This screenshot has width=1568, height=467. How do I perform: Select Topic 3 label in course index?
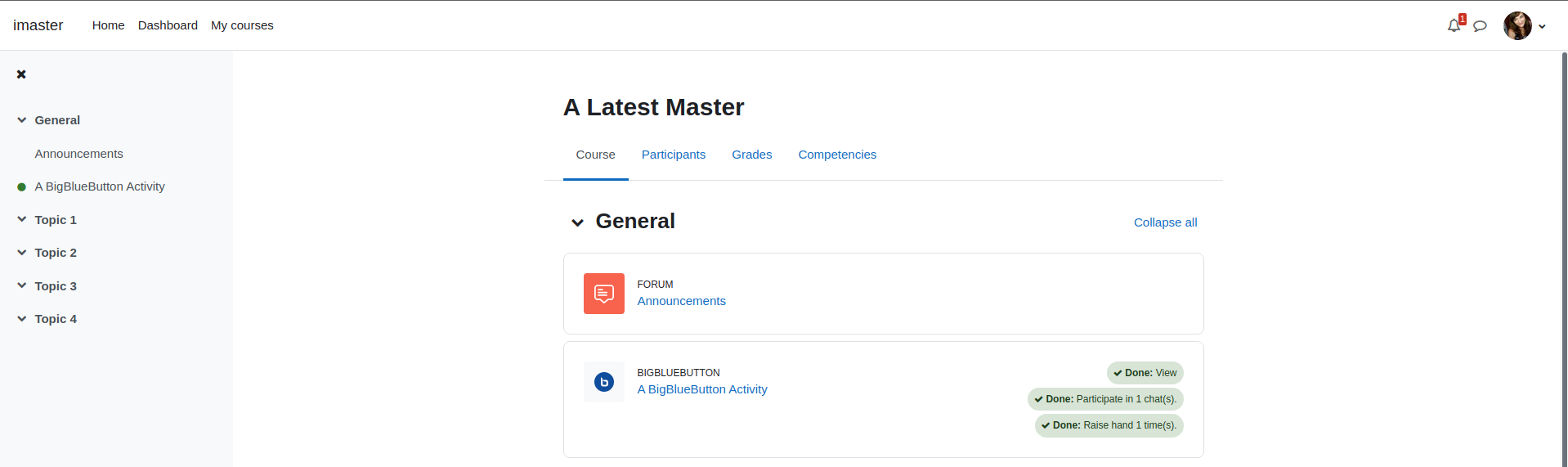pyautogui.click(x=56, y=286)
